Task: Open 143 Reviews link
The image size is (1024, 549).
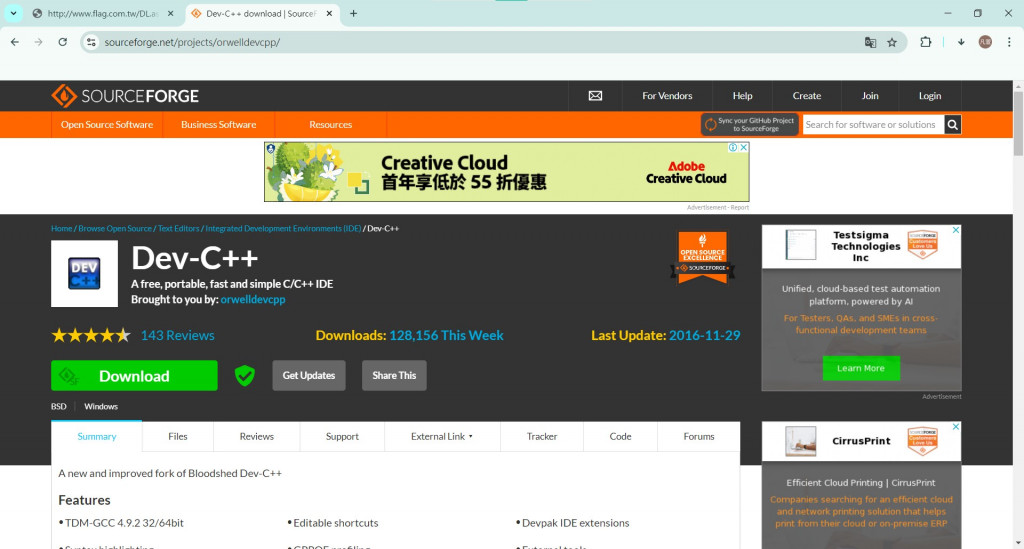Action: coord(178,336)
